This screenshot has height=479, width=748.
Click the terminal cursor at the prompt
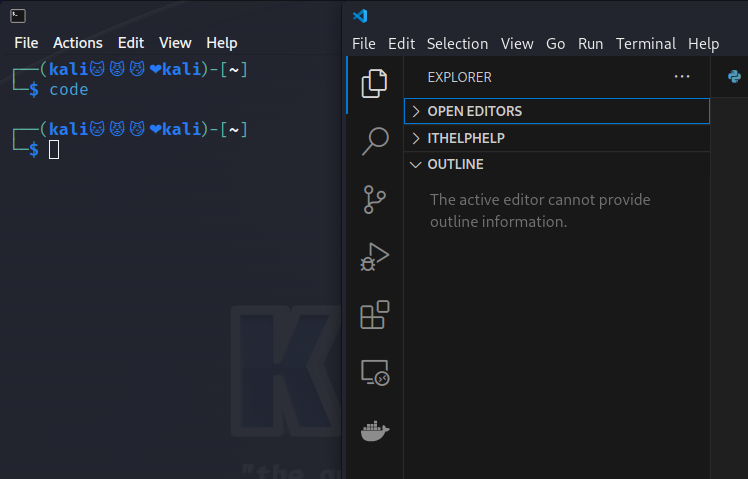point(54,150)
